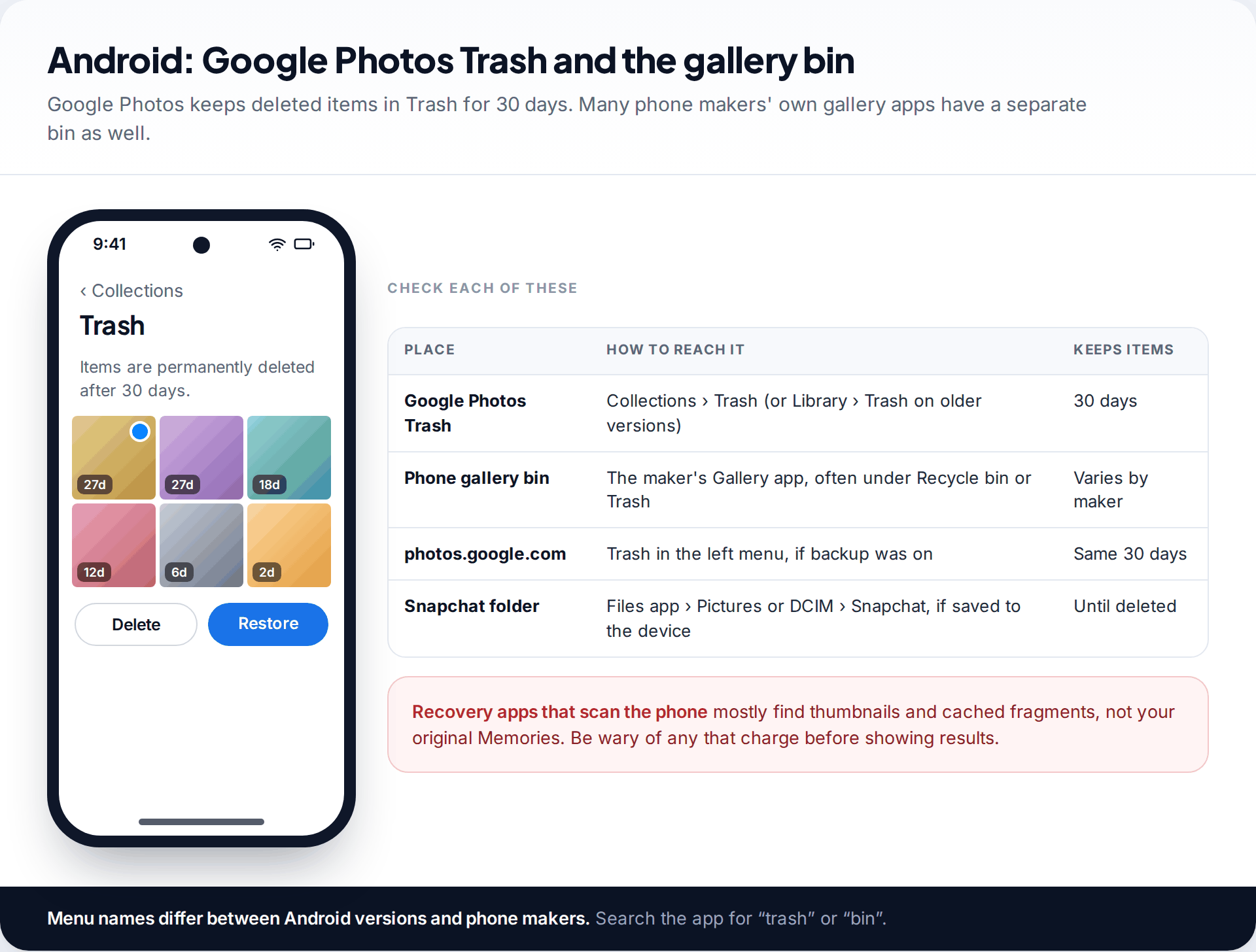Viewport: 1256px width, 952px height.
Task: Click 'Trash in the left menu' description
Action: click(x=769, y=554)
